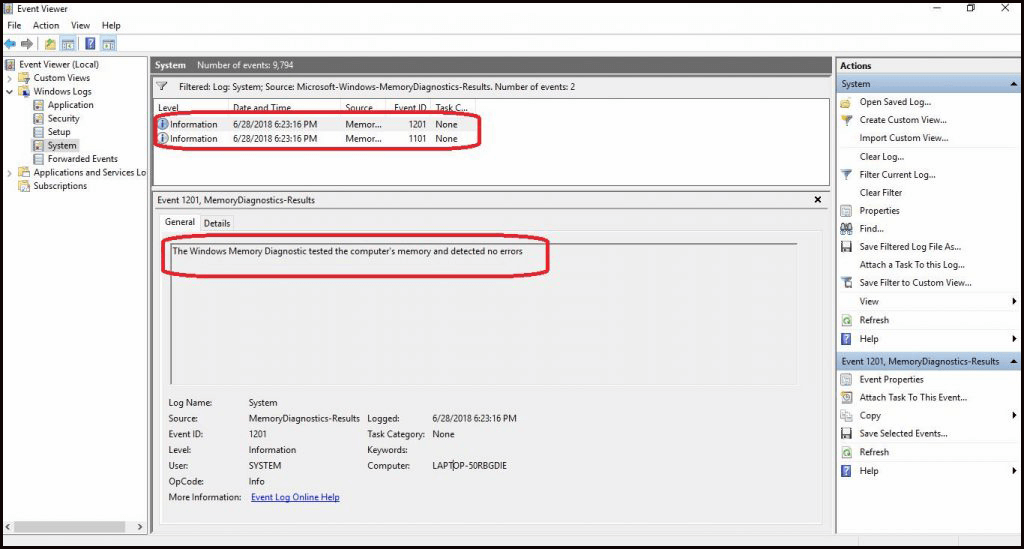Select the Setup log in tree
The height and width of the screenshot is (549, 1024).
point(59,132)
